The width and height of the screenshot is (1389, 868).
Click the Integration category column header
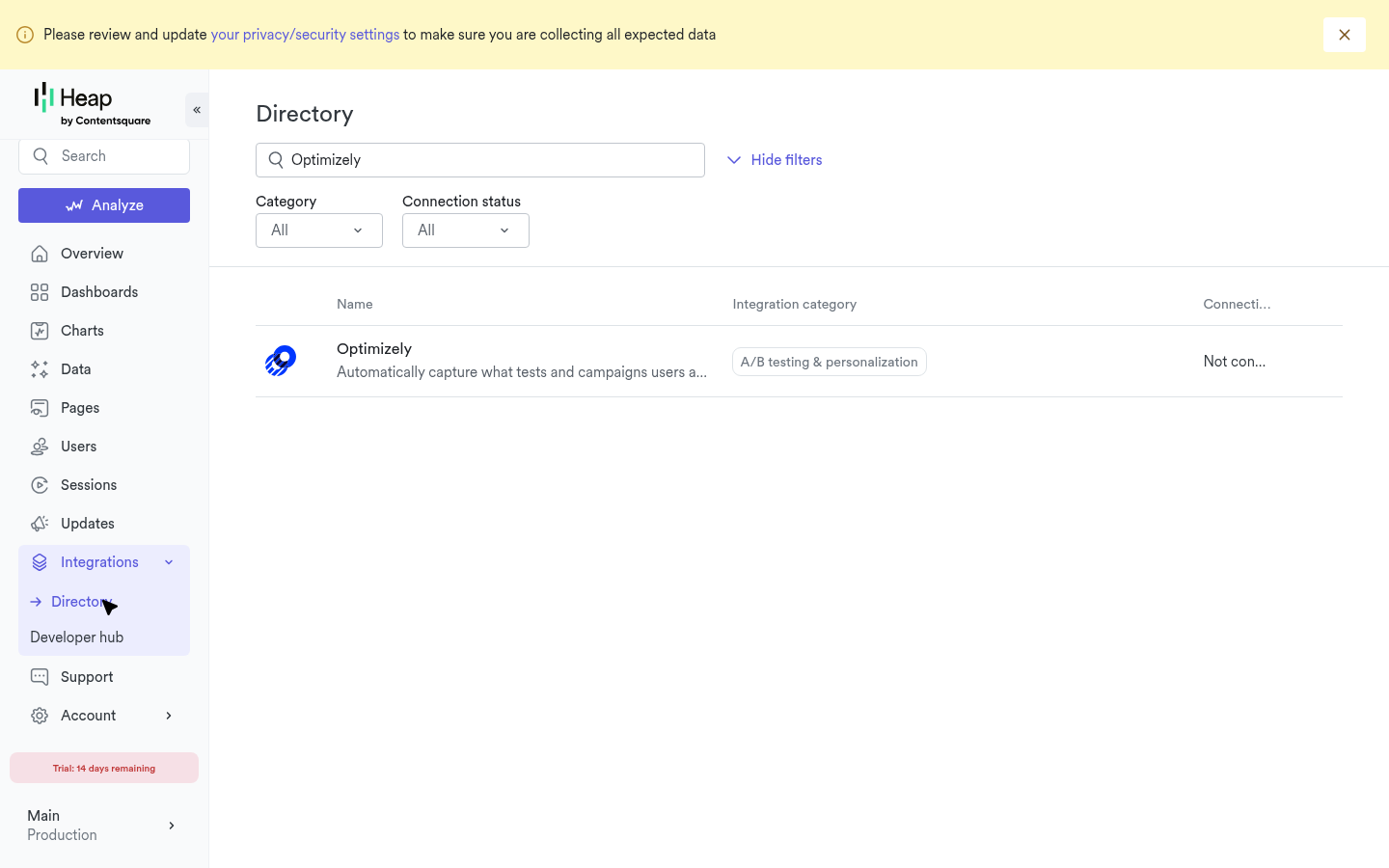tap(795, 304)
